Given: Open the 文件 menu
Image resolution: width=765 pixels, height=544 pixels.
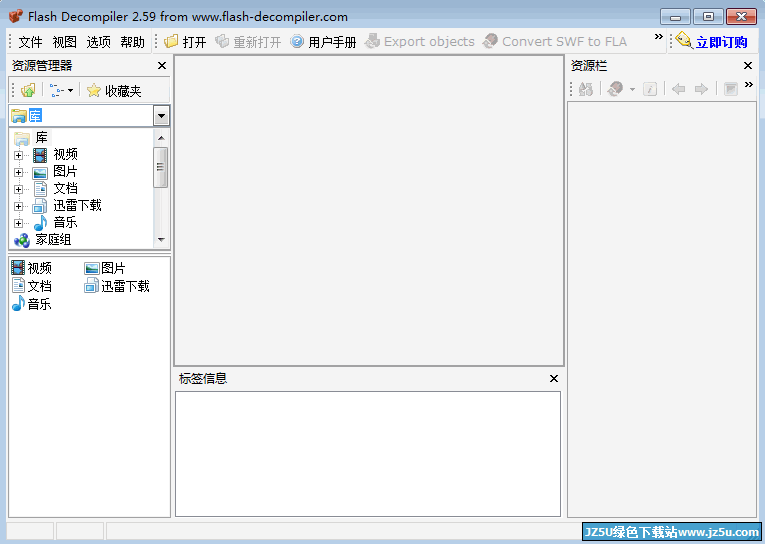Looking at the screenshot, I should pyautogui.click(x=30, y=42).
